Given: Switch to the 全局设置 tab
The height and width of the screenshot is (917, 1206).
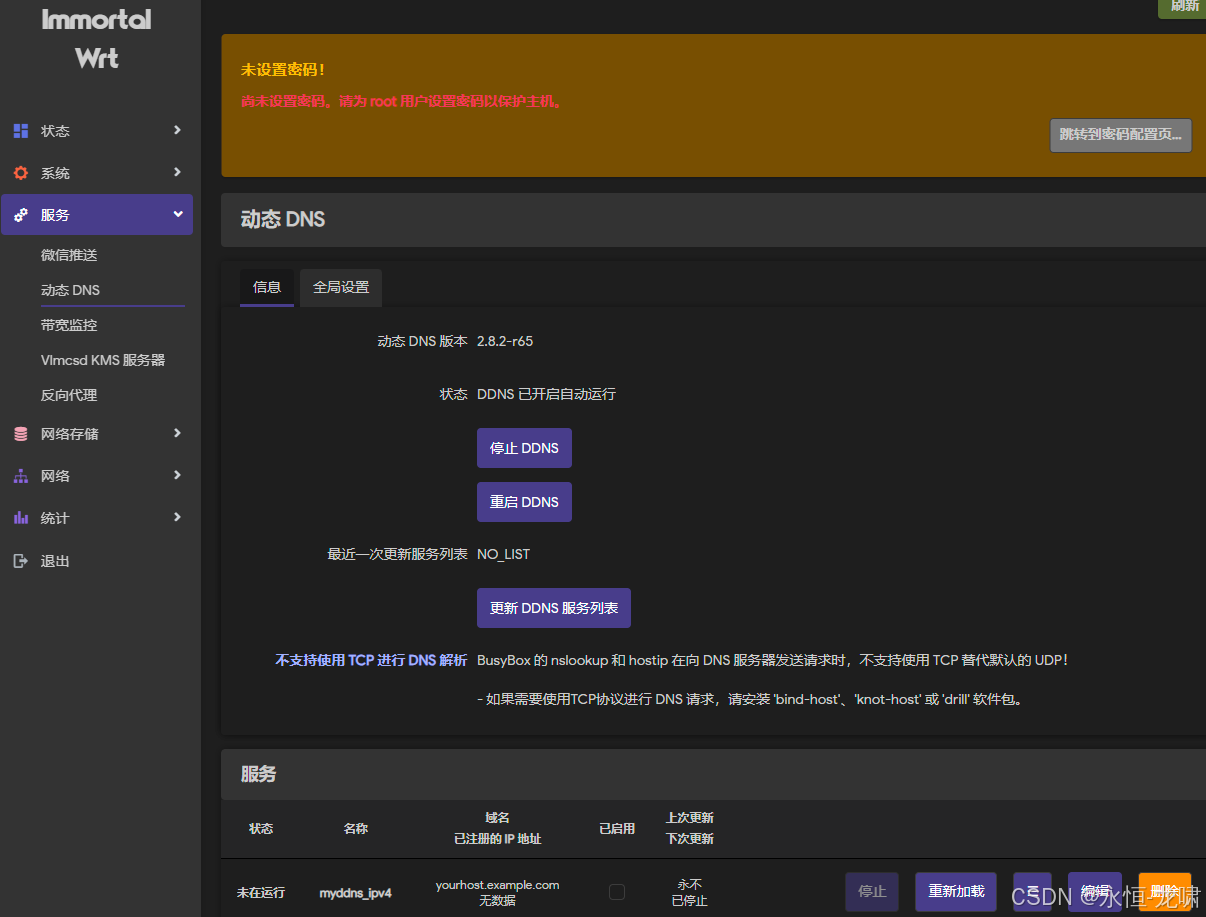Looking at the screenshot, I should (341, 287).
